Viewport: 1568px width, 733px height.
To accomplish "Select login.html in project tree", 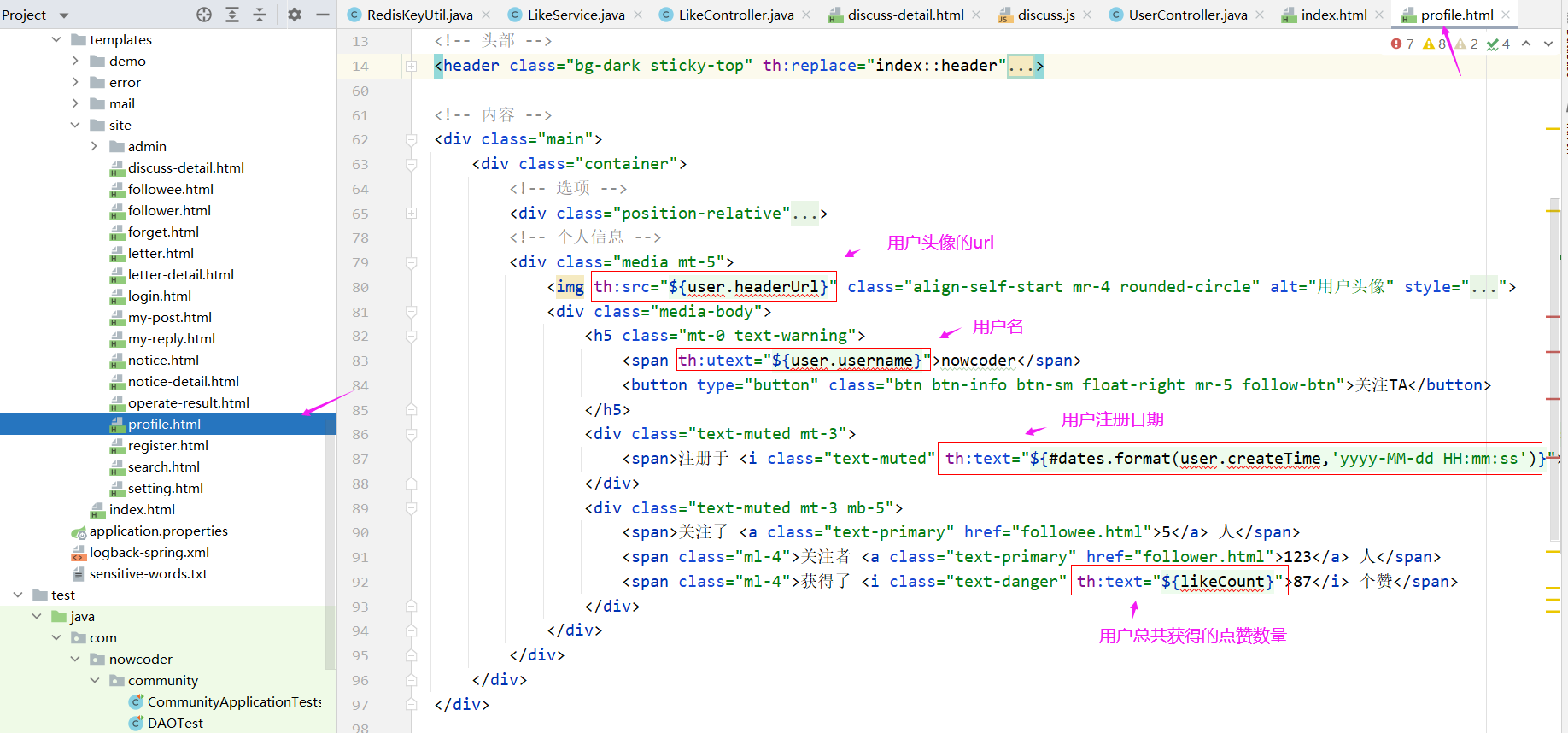I will (159, 296).
